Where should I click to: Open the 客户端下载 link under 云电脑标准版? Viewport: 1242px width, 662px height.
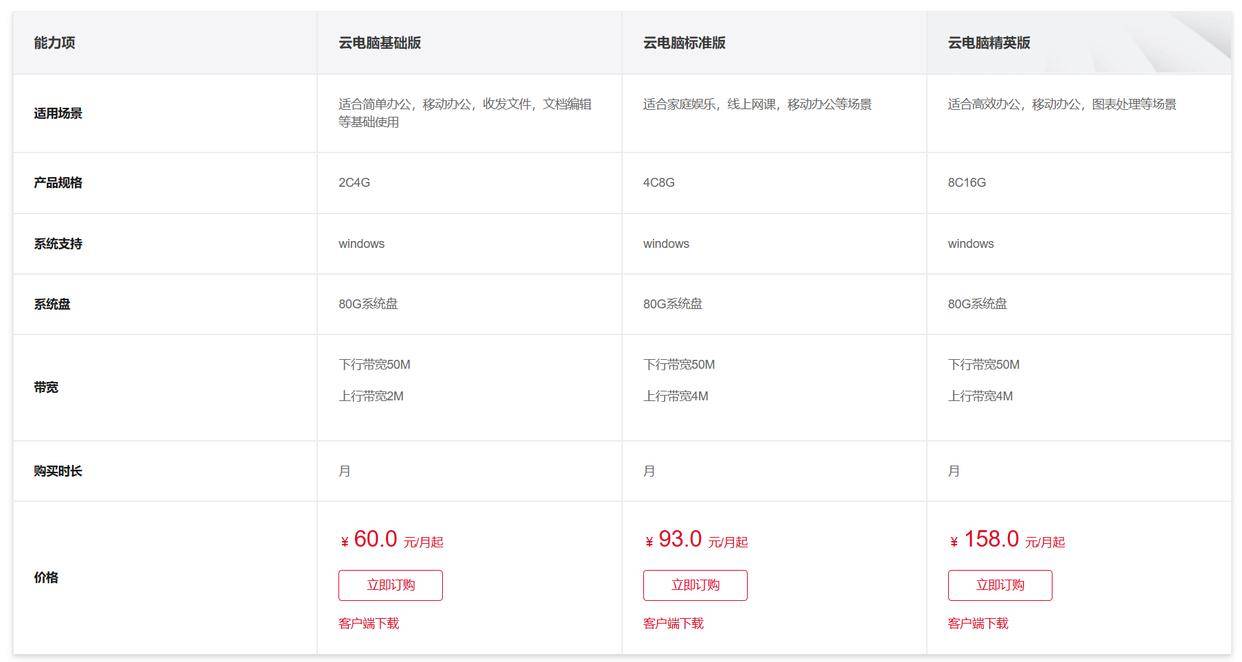672,622
